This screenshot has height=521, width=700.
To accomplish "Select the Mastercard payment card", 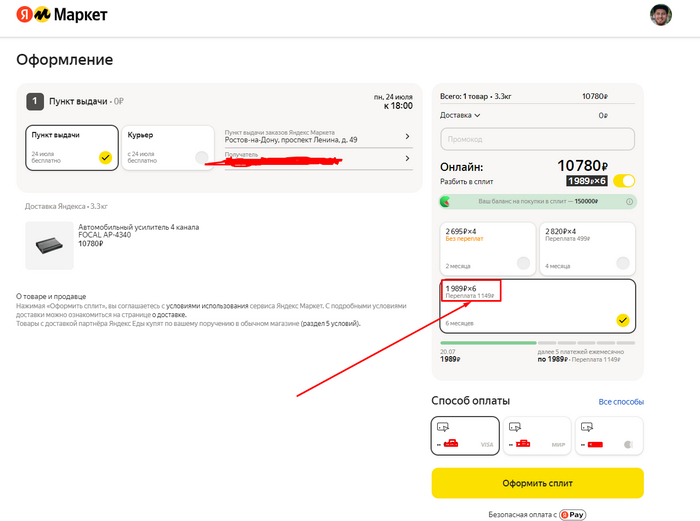I will pyautogui.click(x=608, y=435).
